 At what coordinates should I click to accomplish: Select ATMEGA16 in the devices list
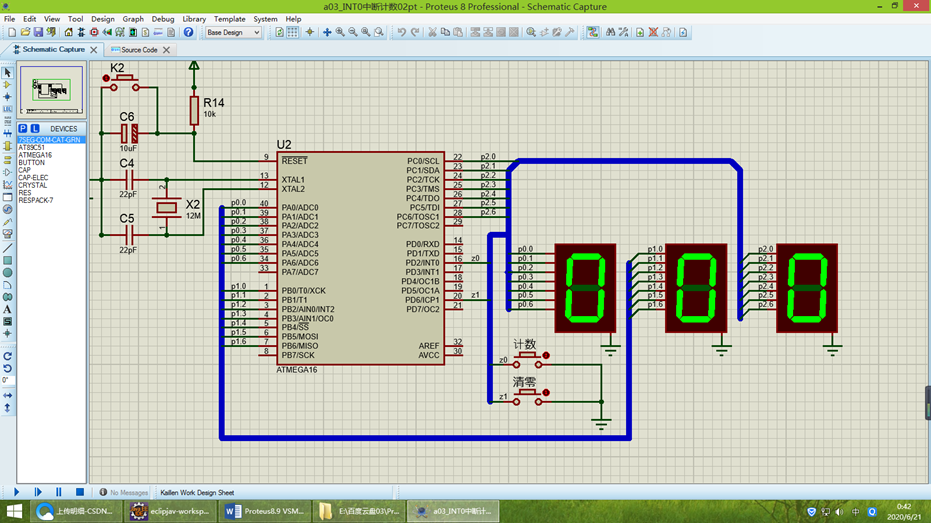coord(34,155)
